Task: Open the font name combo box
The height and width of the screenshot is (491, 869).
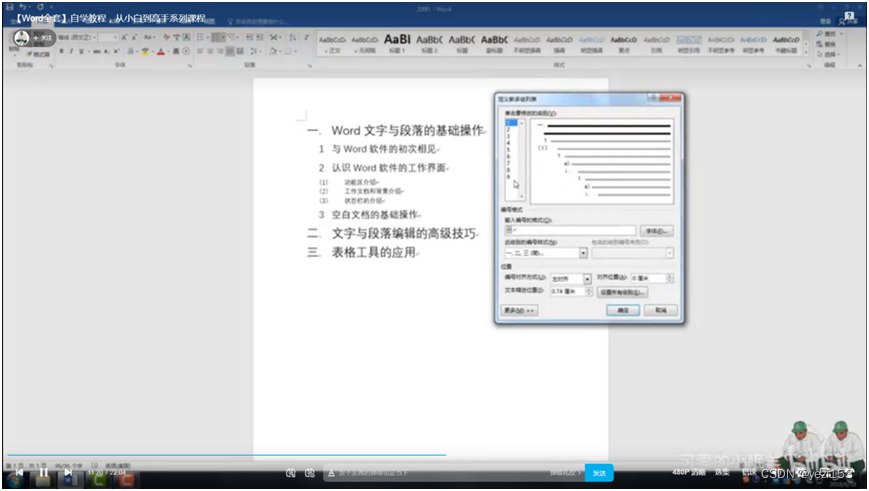Action: click(x=78, y=38)
